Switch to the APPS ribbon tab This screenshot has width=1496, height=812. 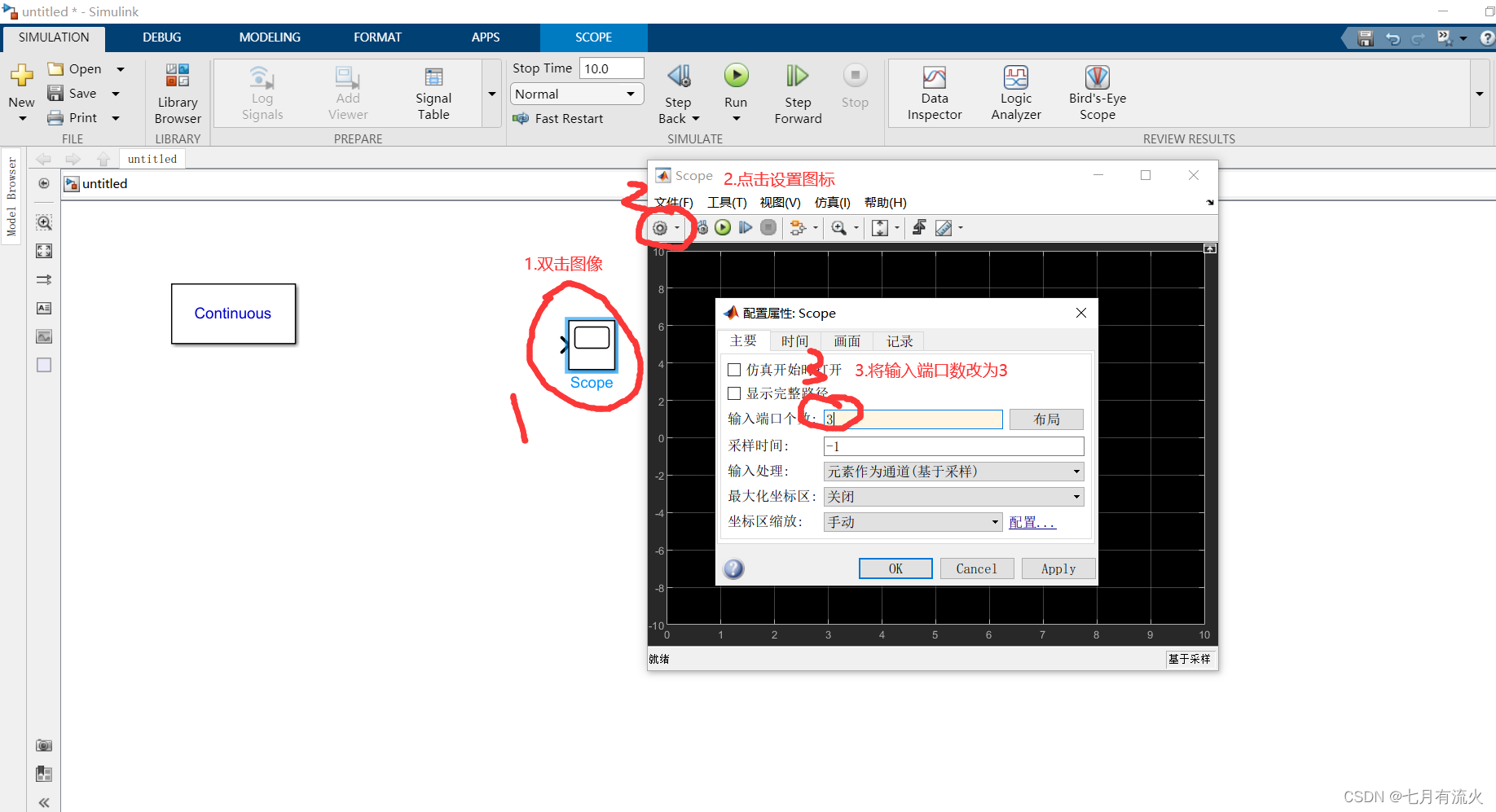tap(486, 37)
